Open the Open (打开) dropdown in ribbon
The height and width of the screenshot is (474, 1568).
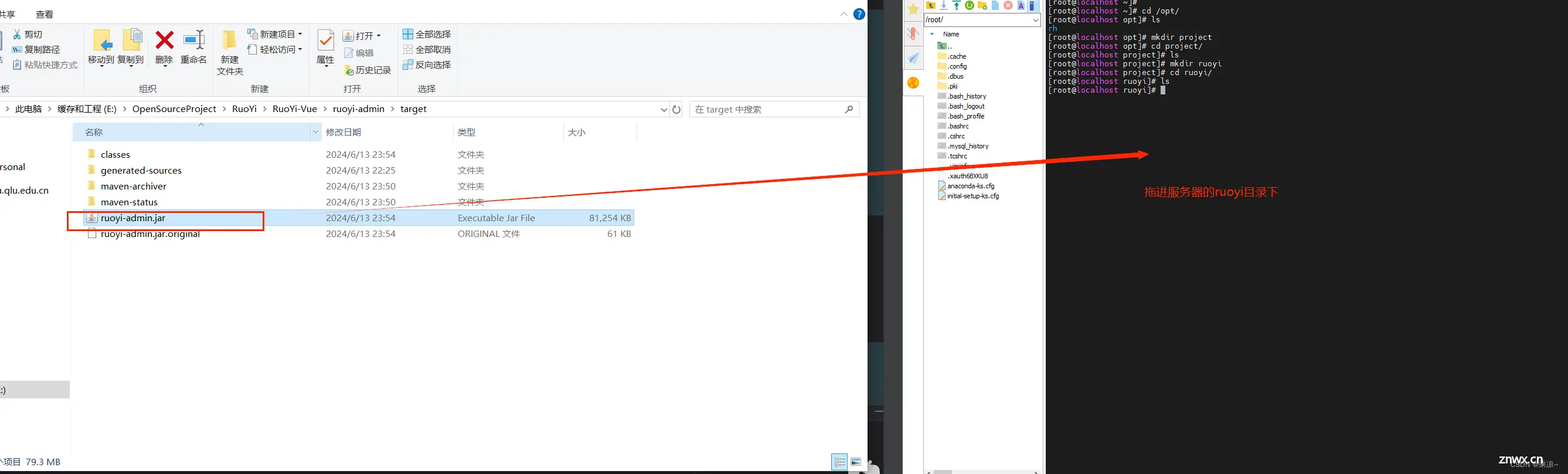[362, 36]
